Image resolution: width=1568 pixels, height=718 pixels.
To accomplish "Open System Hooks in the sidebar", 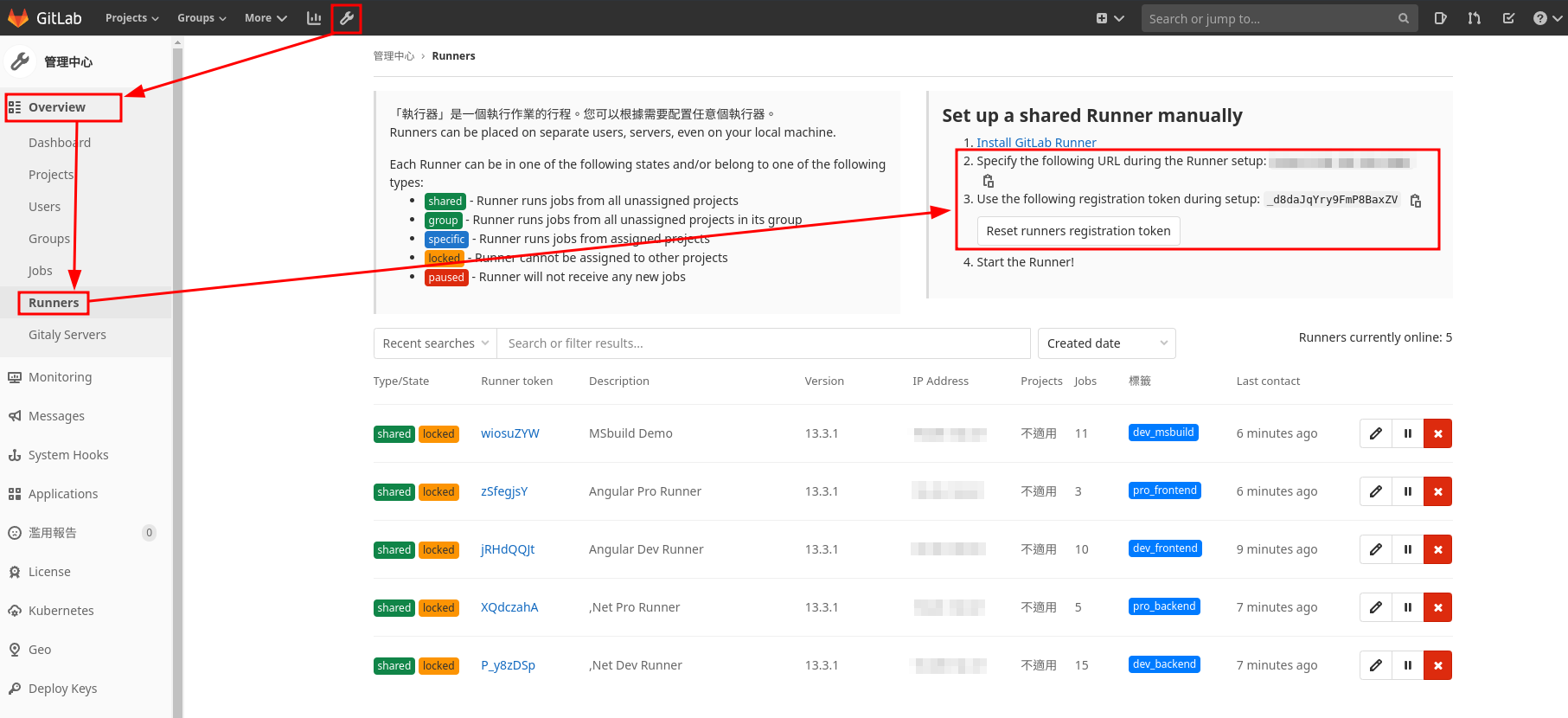I will (68, 455).
